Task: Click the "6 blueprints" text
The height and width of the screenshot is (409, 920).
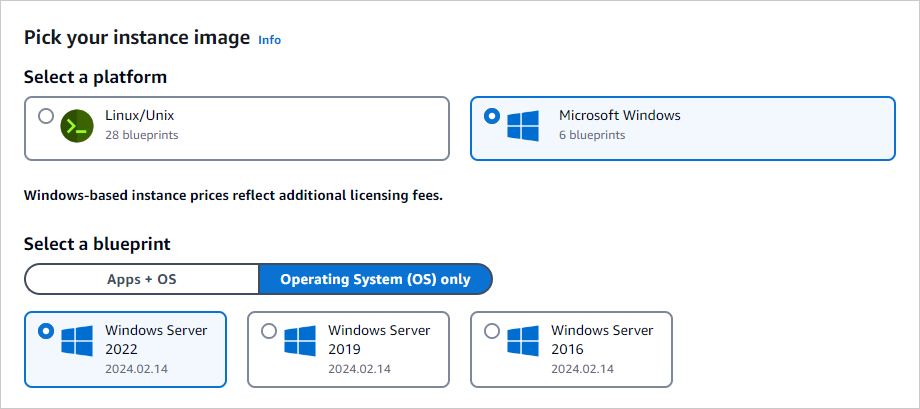Action: (592, 135)
